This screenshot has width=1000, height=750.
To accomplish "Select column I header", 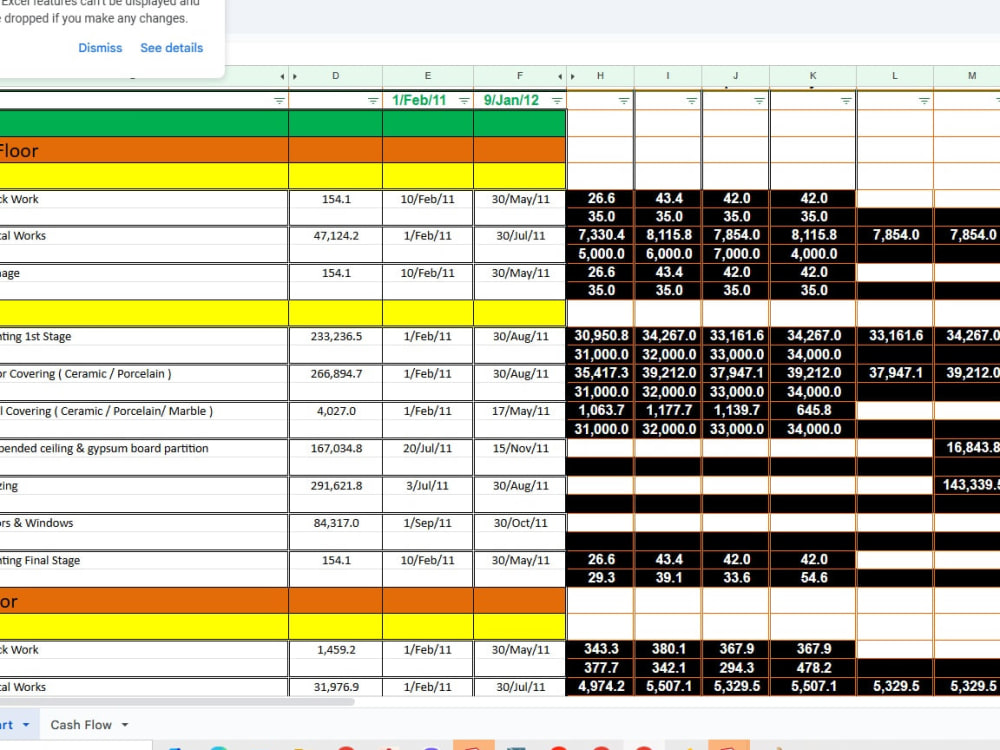I will [x=668, y=76].
